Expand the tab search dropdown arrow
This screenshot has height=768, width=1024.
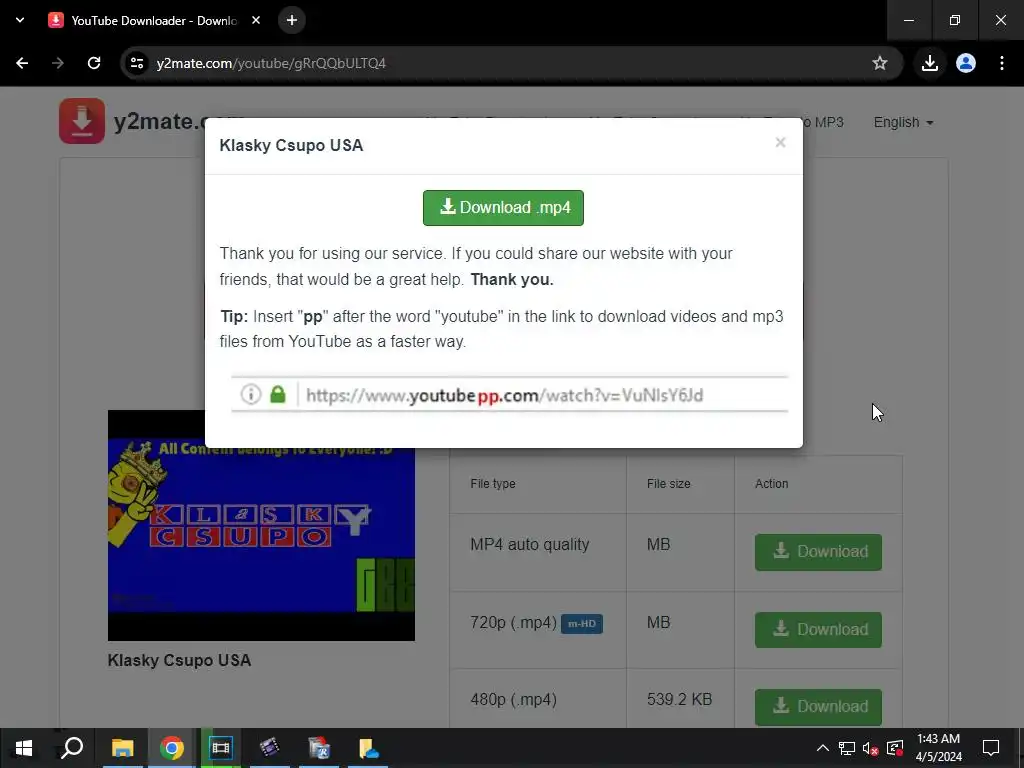coord(20,20)
